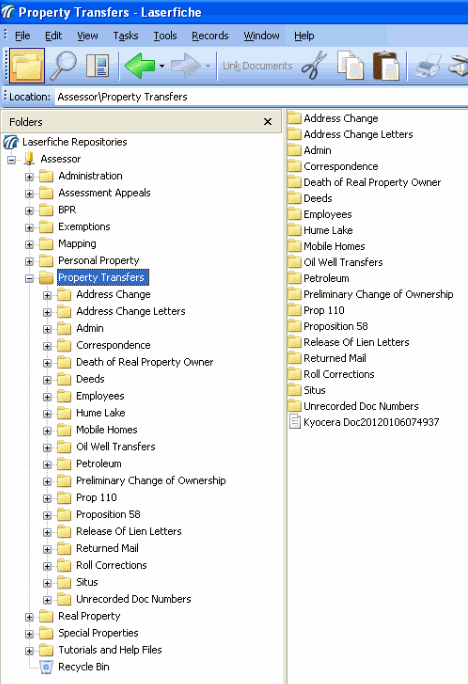Click Unrecorded Doc Numbers list folder icon
The image size is (468, 684).
(x=295, y=406)
